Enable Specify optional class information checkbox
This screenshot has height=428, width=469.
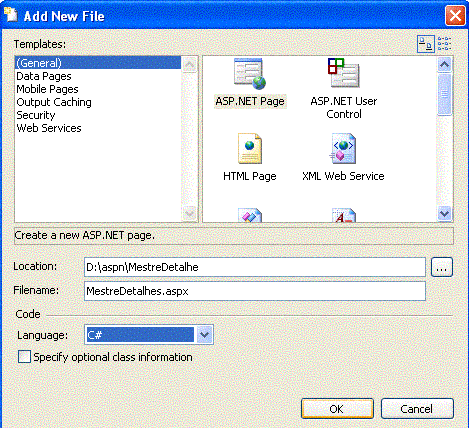[24, 357]
